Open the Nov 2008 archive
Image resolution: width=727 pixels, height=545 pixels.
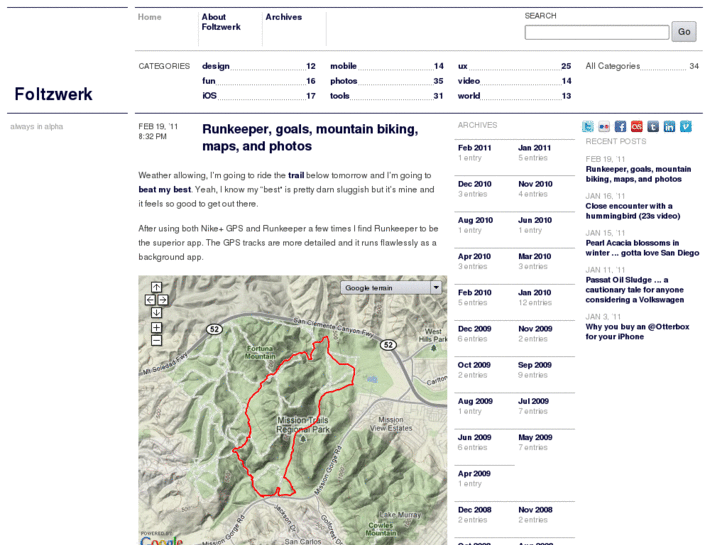[535, 509]
